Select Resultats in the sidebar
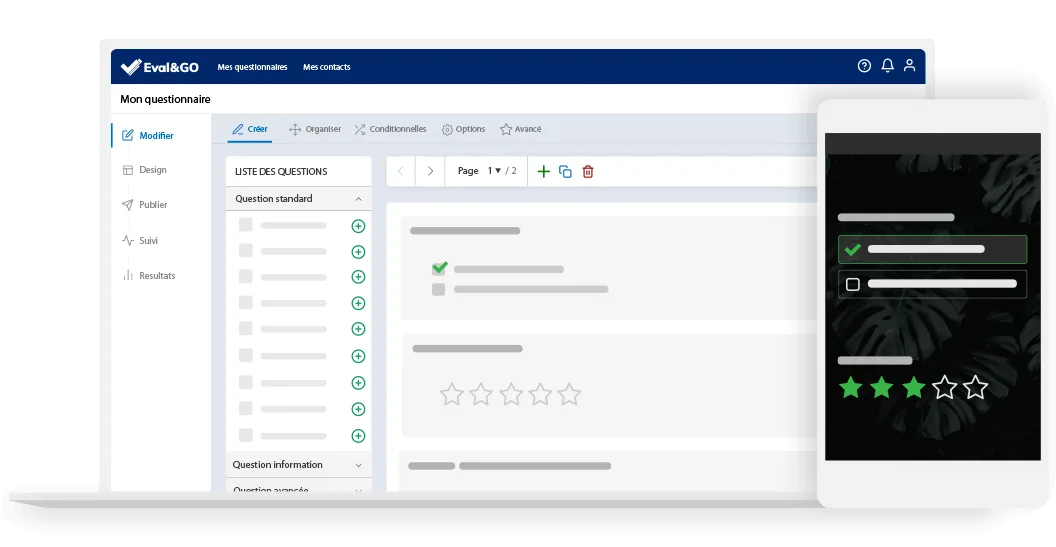 click(149, 276)
